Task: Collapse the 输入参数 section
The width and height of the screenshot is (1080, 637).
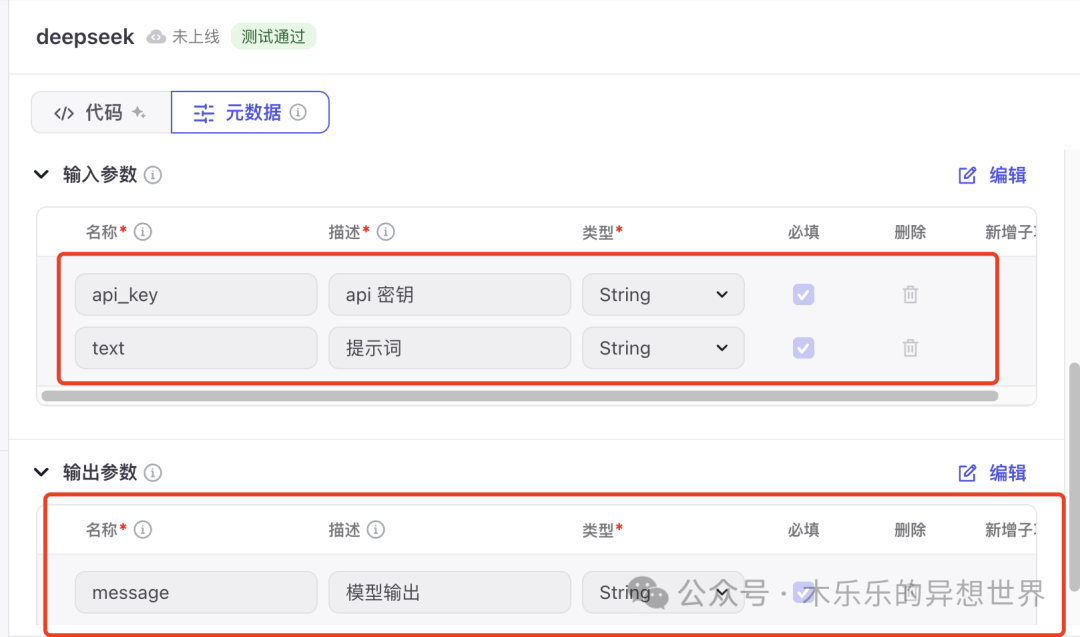Action: [41, 175]
